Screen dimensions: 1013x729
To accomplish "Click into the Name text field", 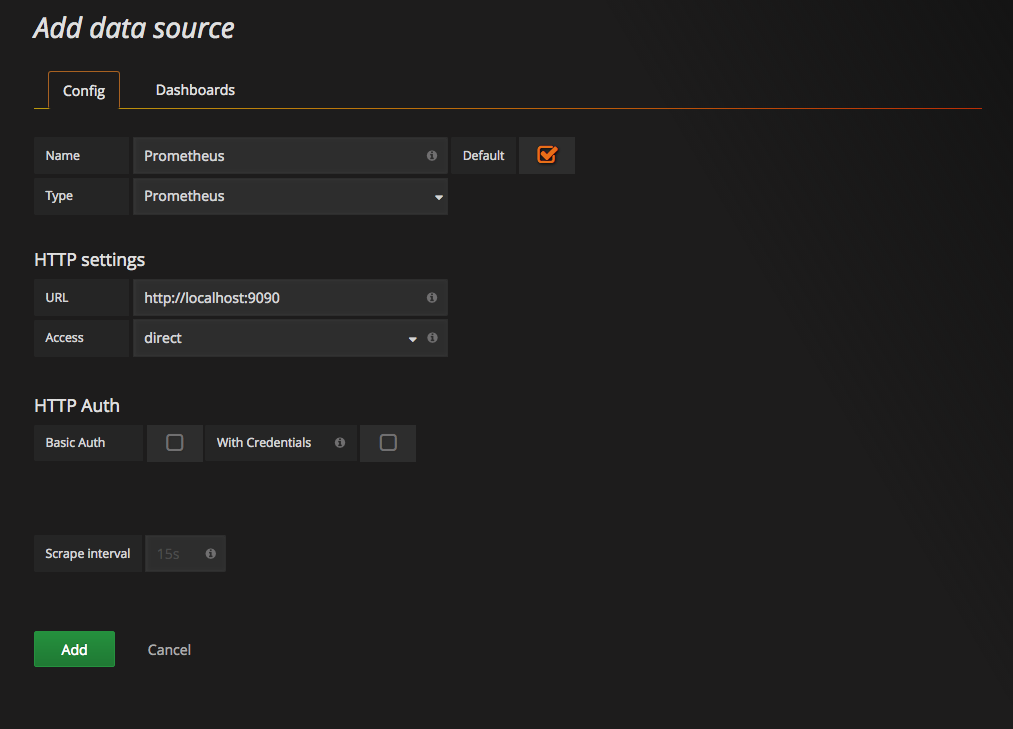I will click(280, 156).
